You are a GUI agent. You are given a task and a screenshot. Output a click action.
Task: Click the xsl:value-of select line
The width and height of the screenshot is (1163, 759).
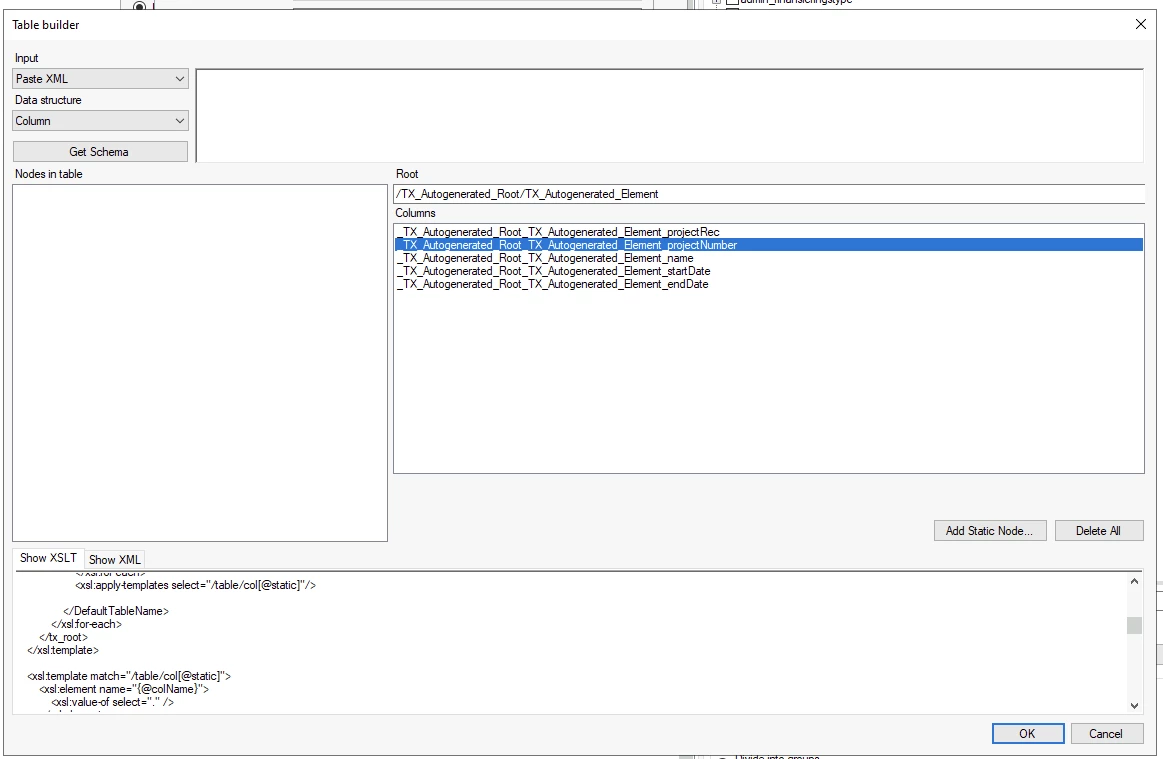[113, 703]
